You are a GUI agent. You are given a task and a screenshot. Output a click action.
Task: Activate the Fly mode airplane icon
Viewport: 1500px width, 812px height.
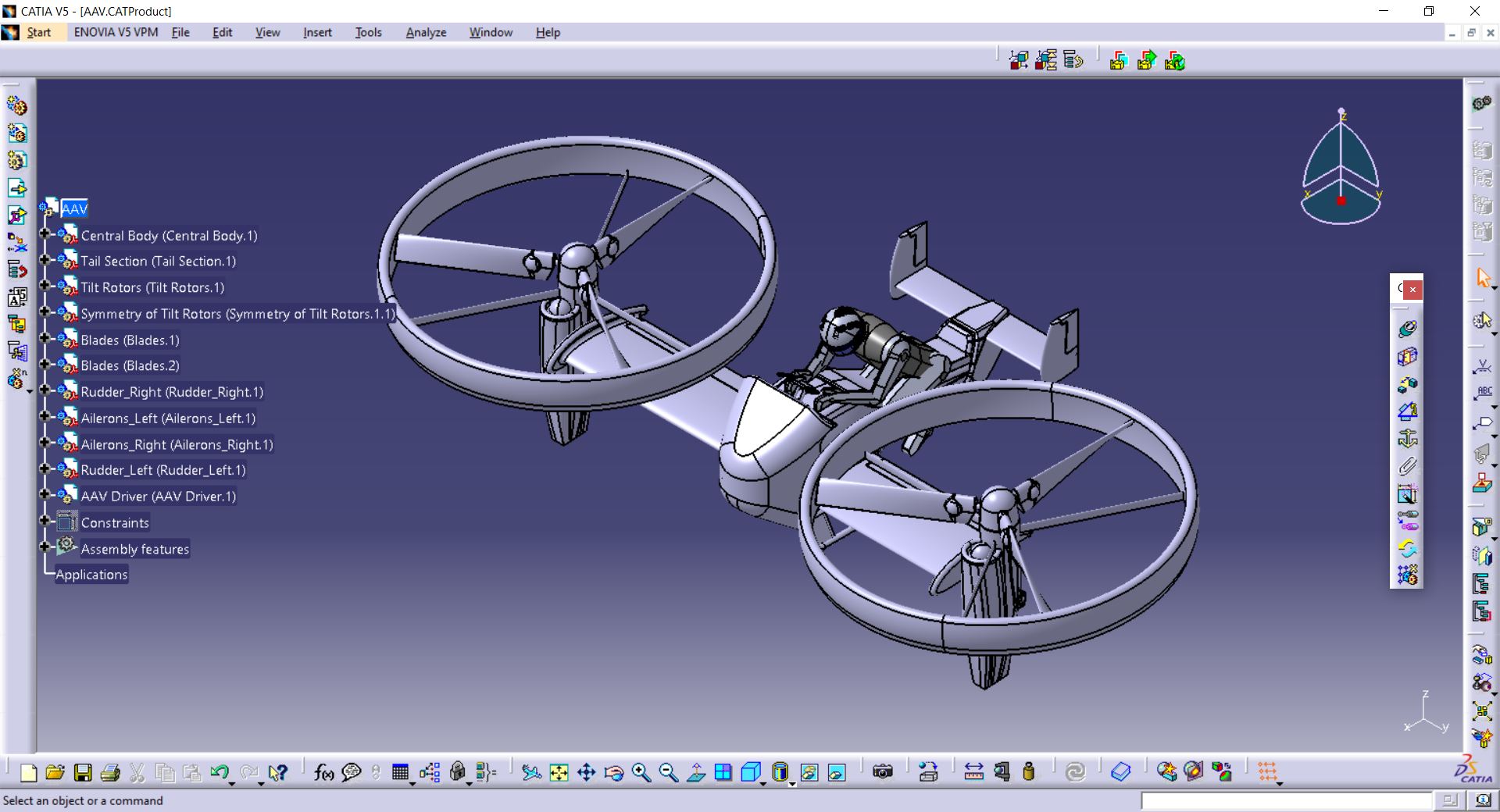point(531,772)
